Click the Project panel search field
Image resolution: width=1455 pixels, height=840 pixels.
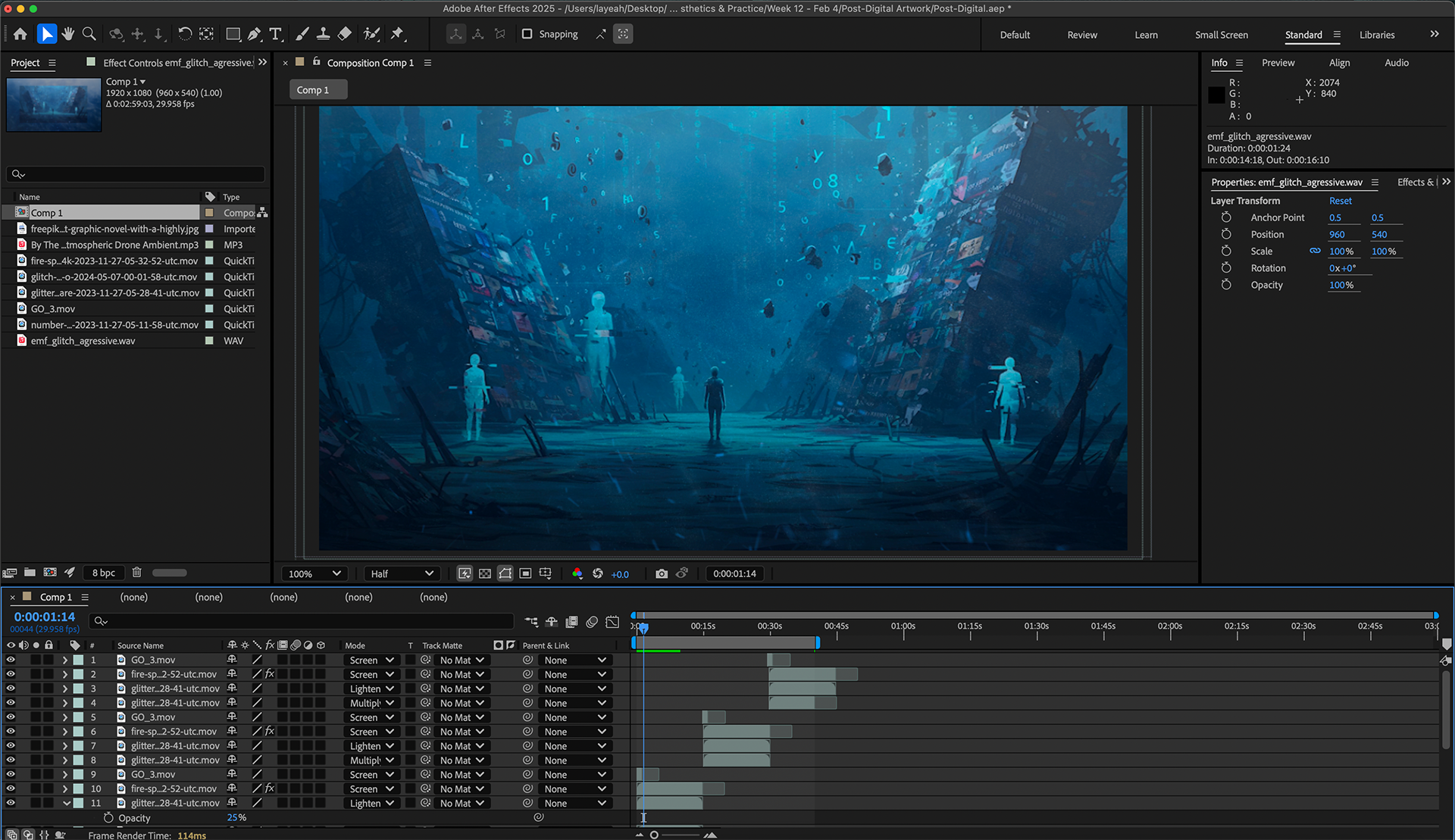(x=136, y=174)
